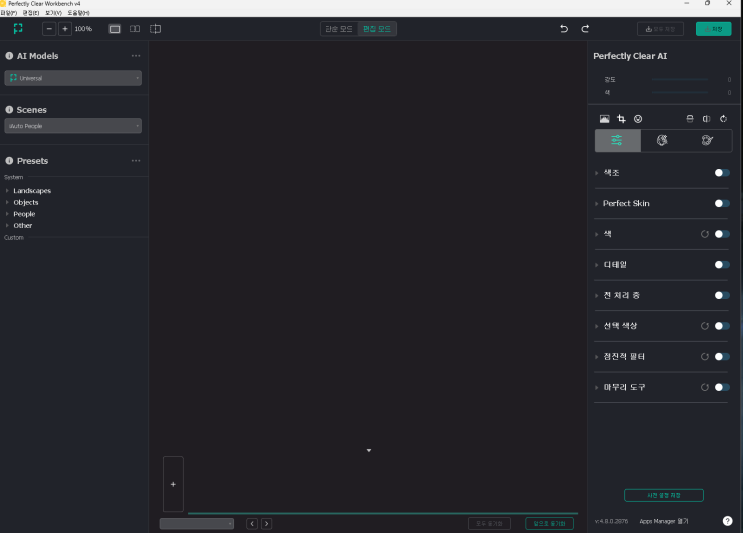Screen dimensions: 743x533
Task: Expand the Objects preset group
Action: tap(7, 202)
